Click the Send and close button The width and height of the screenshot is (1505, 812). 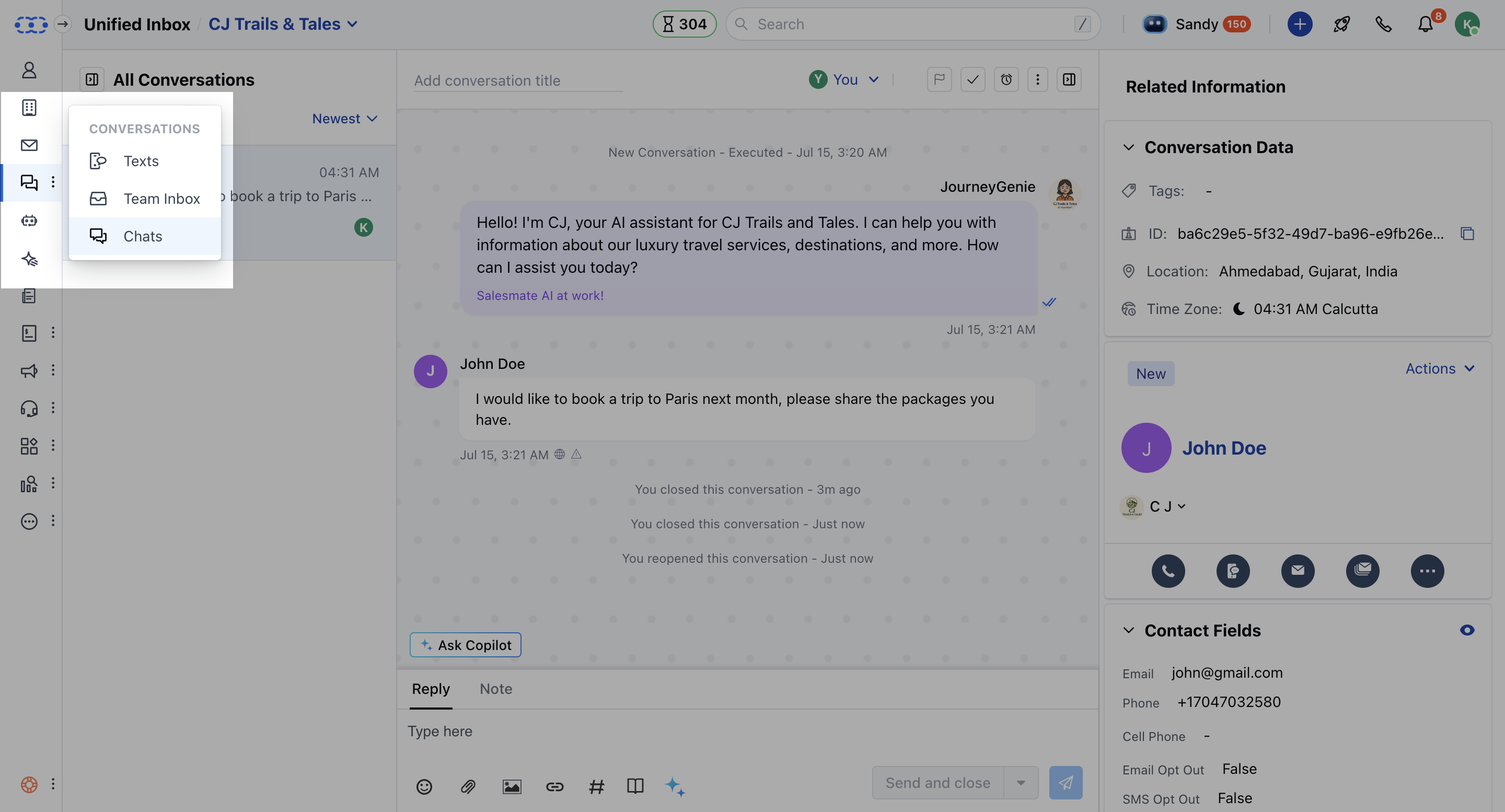click(x=937, y=782)
